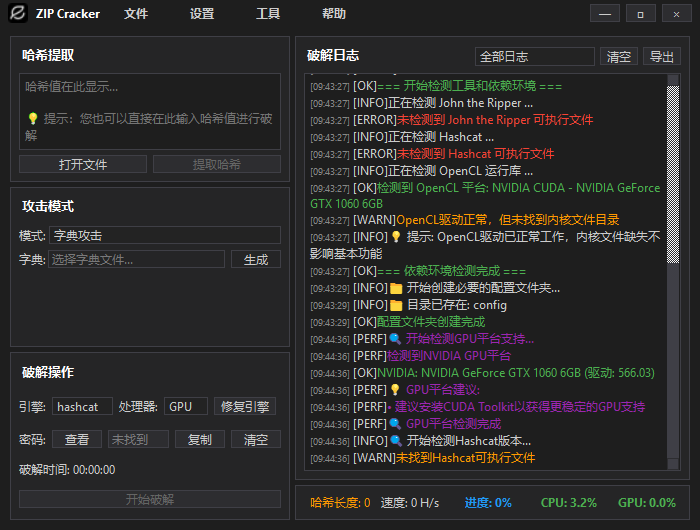Minimize the ZIP Cracker window
This screenshot has height=530, width=700.
(605, 13)
